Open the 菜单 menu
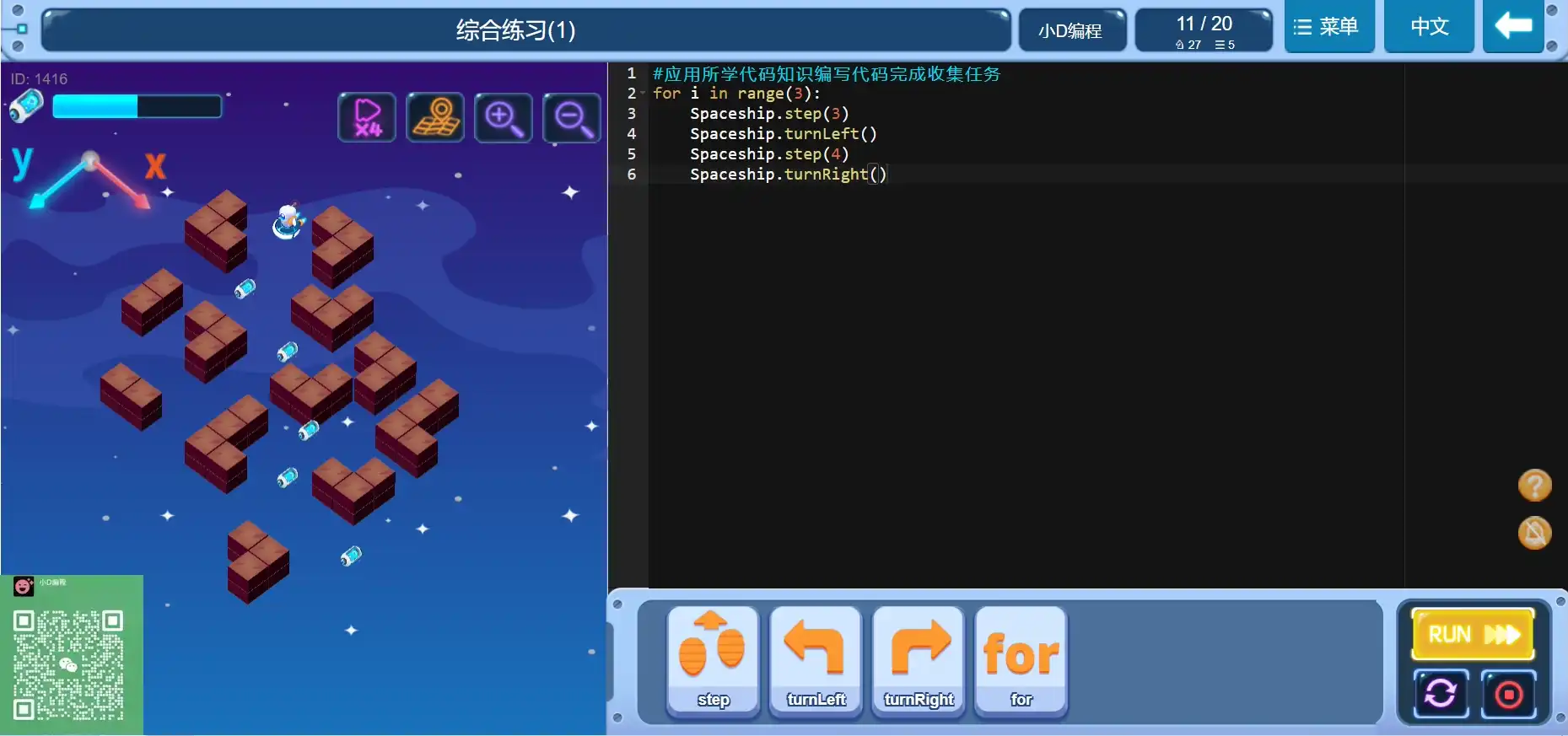Image resolution: width=1568 pixels, height=736 pixels. [1328, 27]
